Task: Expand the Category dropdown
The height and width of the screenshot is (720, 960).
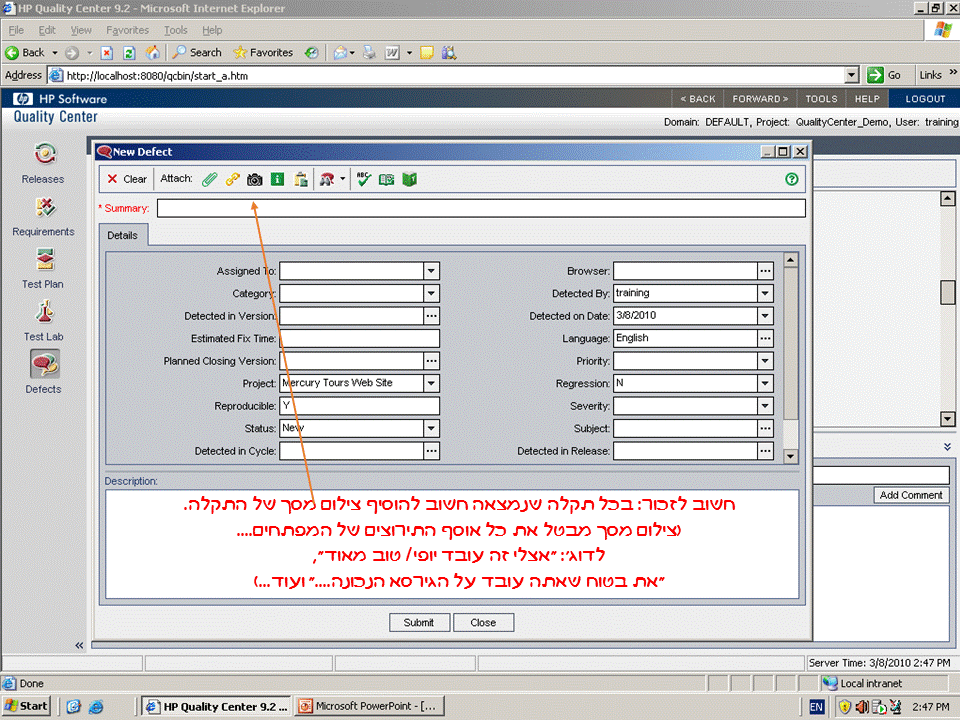Action: (x=431, y=294)
